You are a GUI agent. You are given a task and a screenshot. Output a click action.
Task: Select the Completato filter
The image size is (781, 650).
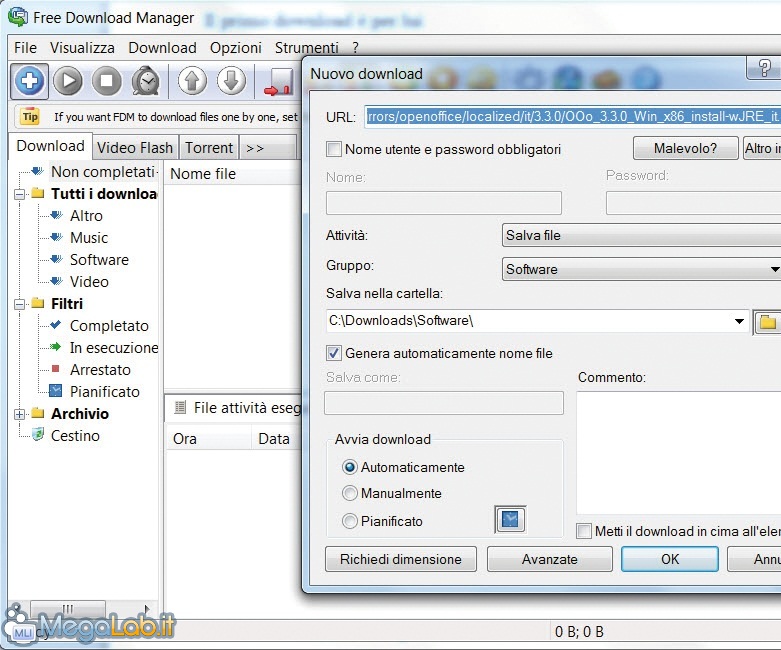pos(109,326)
